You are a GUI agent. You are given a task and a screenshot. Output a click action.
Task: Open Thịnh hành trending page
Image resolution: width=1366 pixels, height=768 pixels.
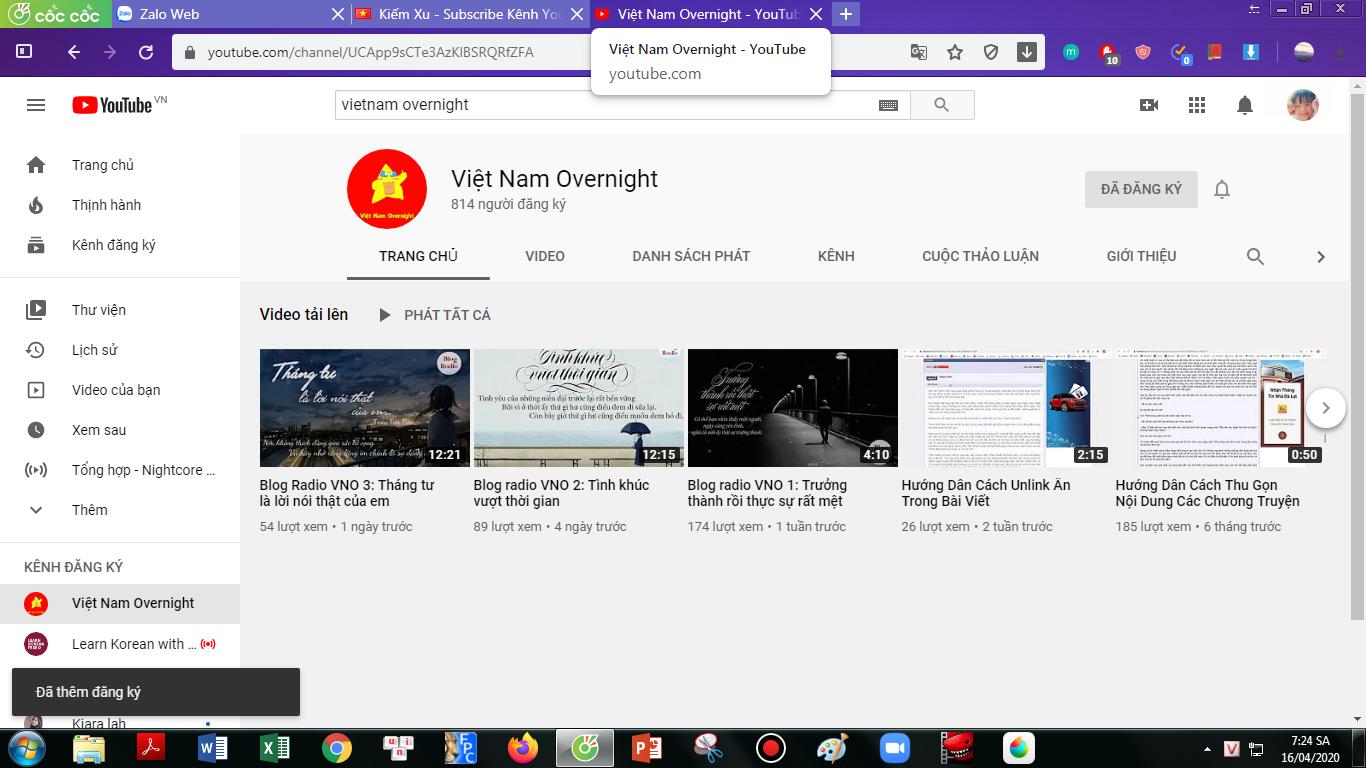point(120,205)
